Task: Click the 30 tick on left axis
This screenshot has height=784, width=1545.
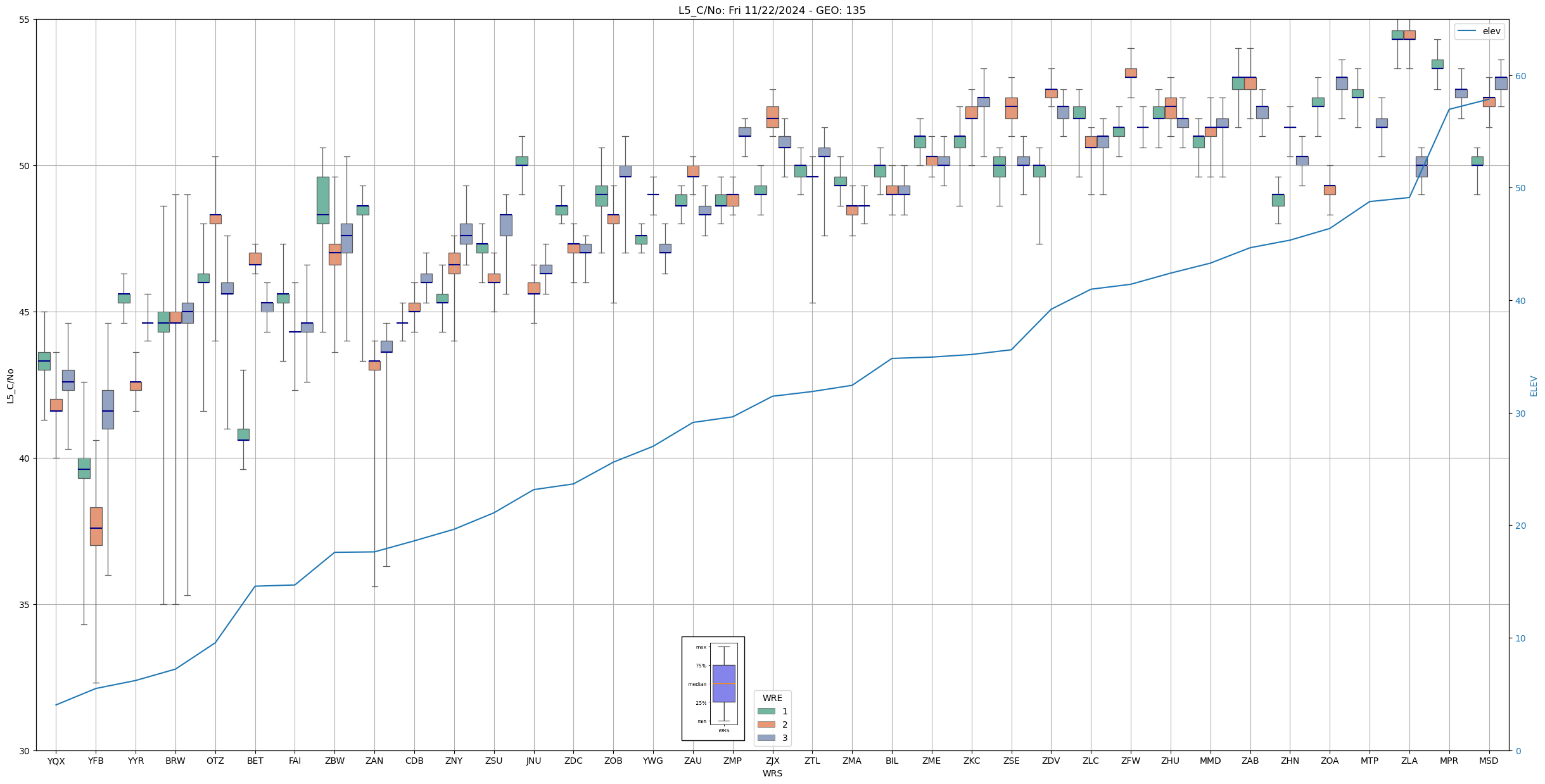Action: (25, 751)
